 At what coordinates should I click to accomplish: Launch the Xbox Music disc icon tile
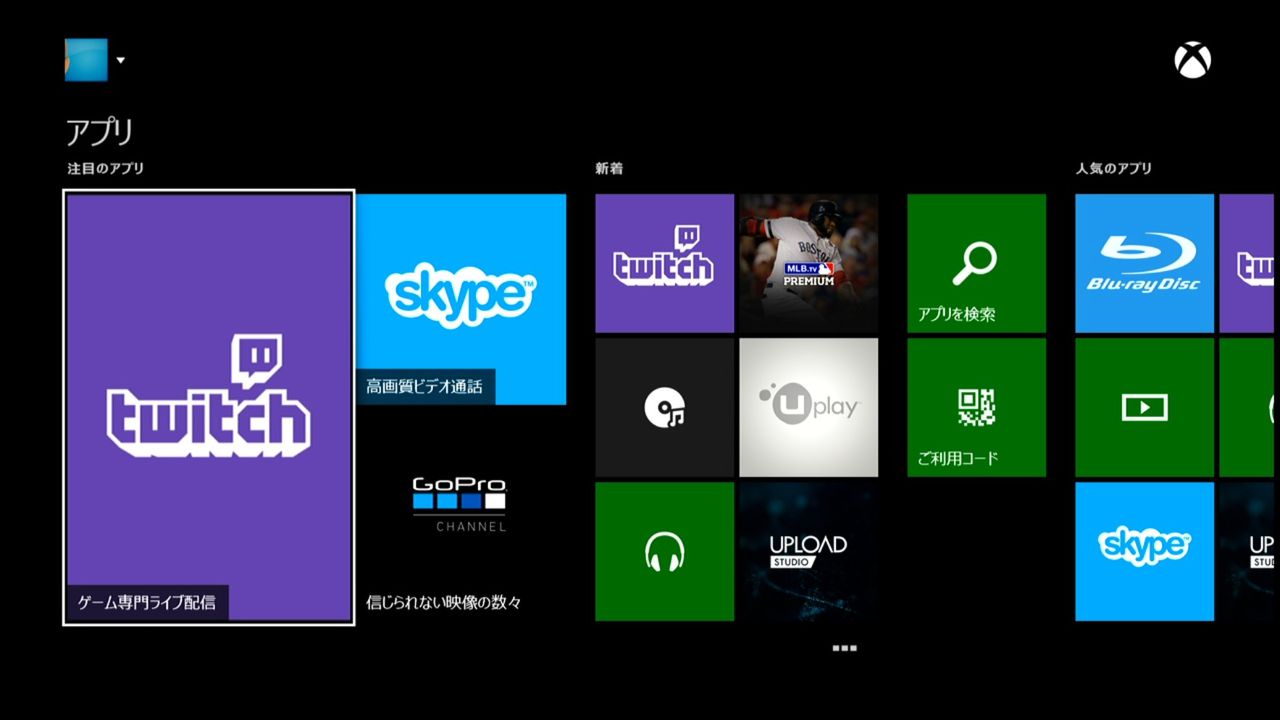(664, 406)
